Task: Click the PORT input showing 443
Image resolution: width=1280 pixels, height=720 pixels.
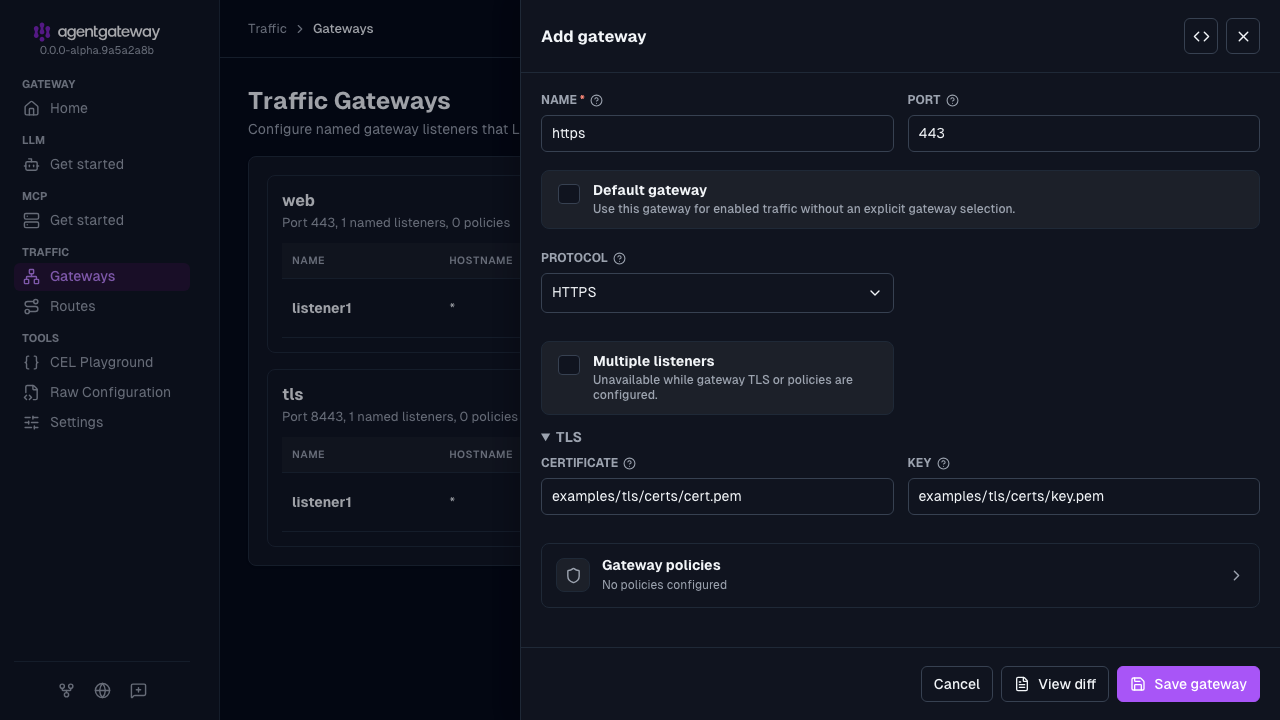Action: [x=1084, y=133]
